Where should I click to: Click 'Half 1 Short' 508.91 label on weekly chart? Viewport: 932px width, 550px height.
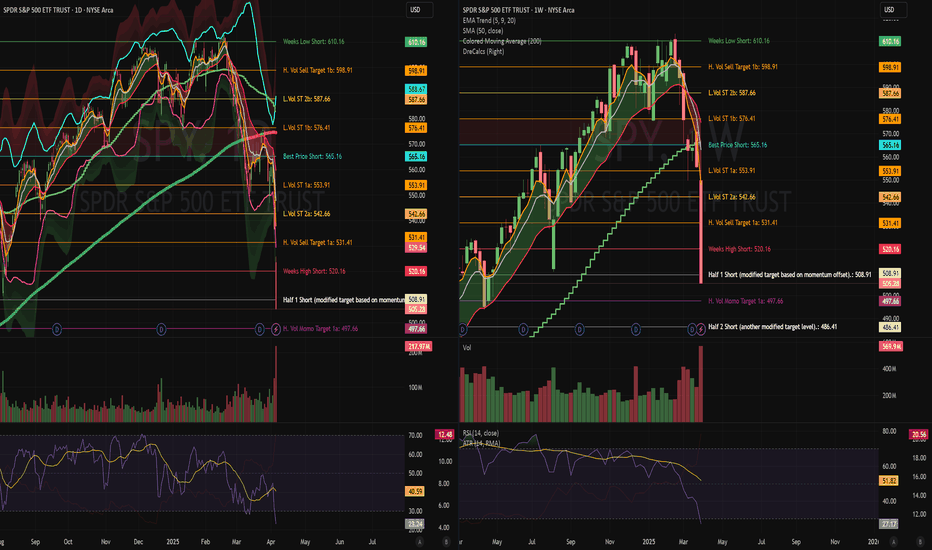tap(790, 275)
